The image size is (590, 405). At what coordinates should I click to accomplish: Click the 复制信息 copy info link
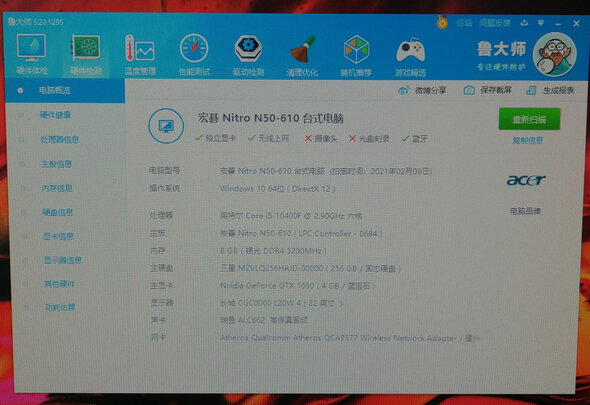pos(528,140)
